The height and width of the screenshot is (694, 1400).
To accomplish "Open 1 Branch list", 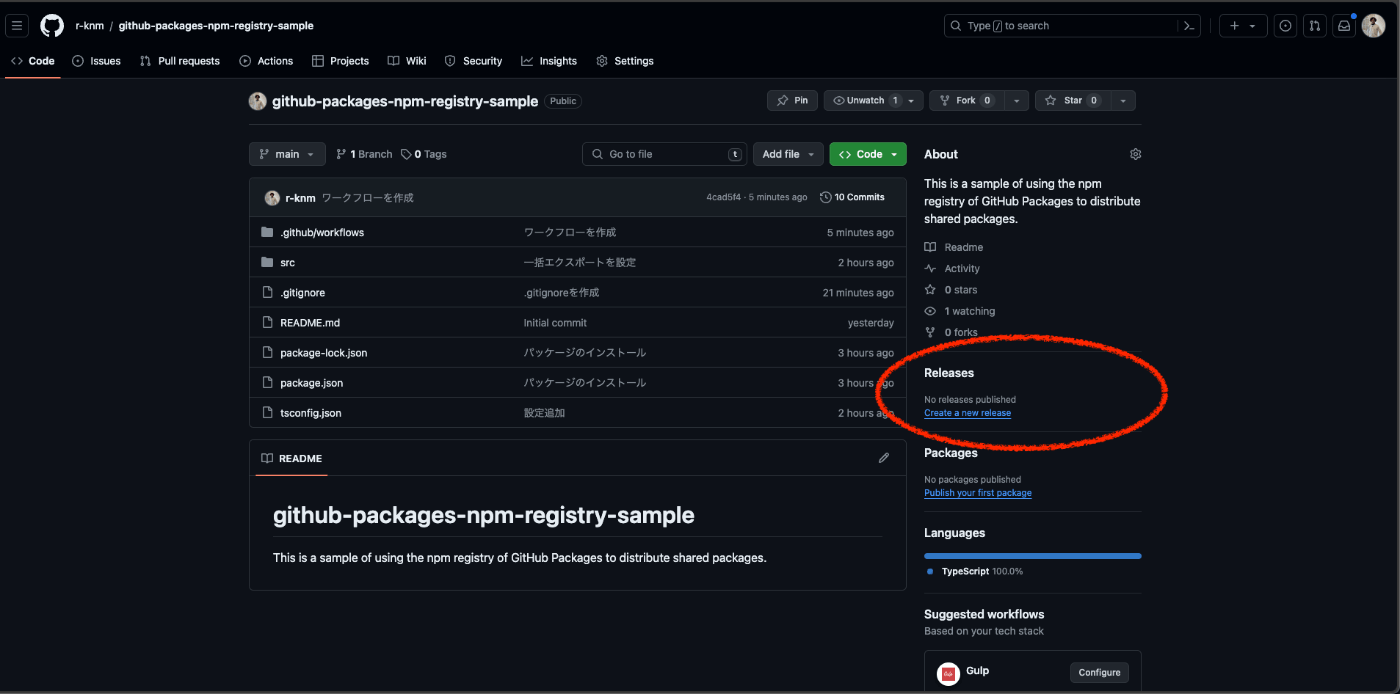I will click(x=364, y=154).
